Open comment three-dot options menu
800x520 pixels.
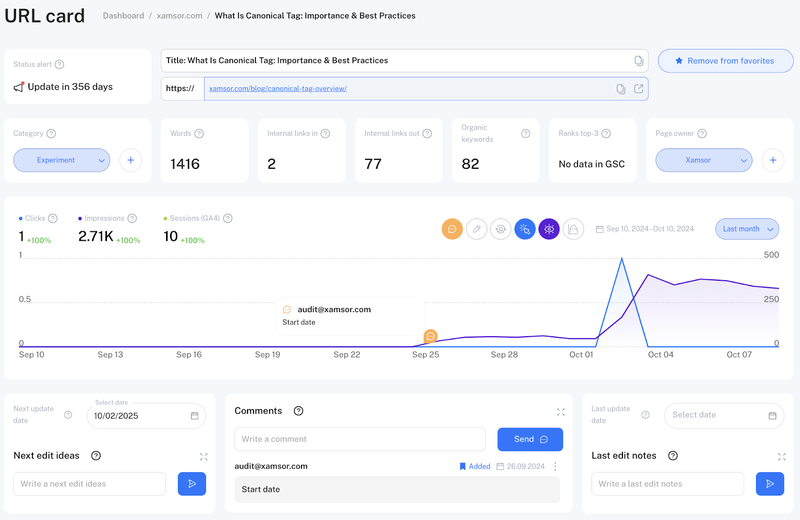(x=555, y=466)
